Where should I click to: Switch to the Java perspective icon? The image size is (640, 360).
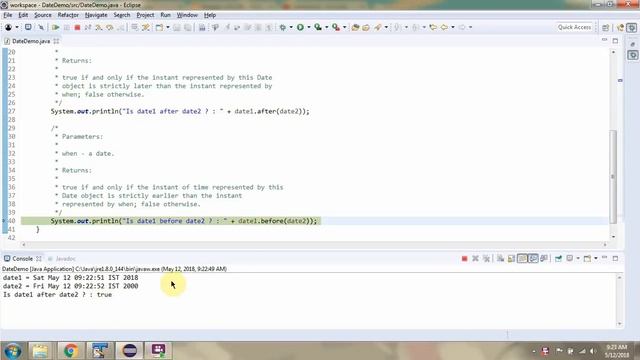pos(621,27)
